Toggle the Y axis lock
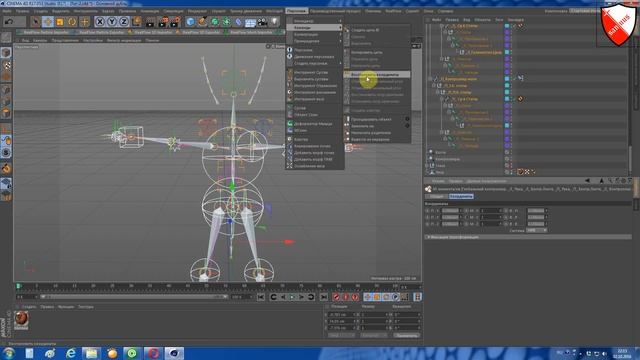This screenshot has width=640, height=360. click(x=112, y=21)
